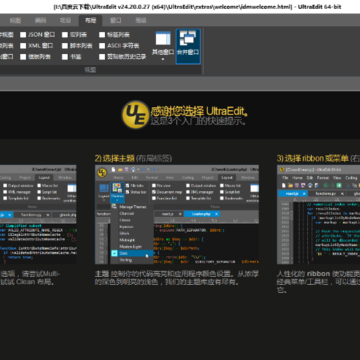The image size is (360, 360).
Task: Expand the 其他窗口 dropdown arrow
Action: 163,59
